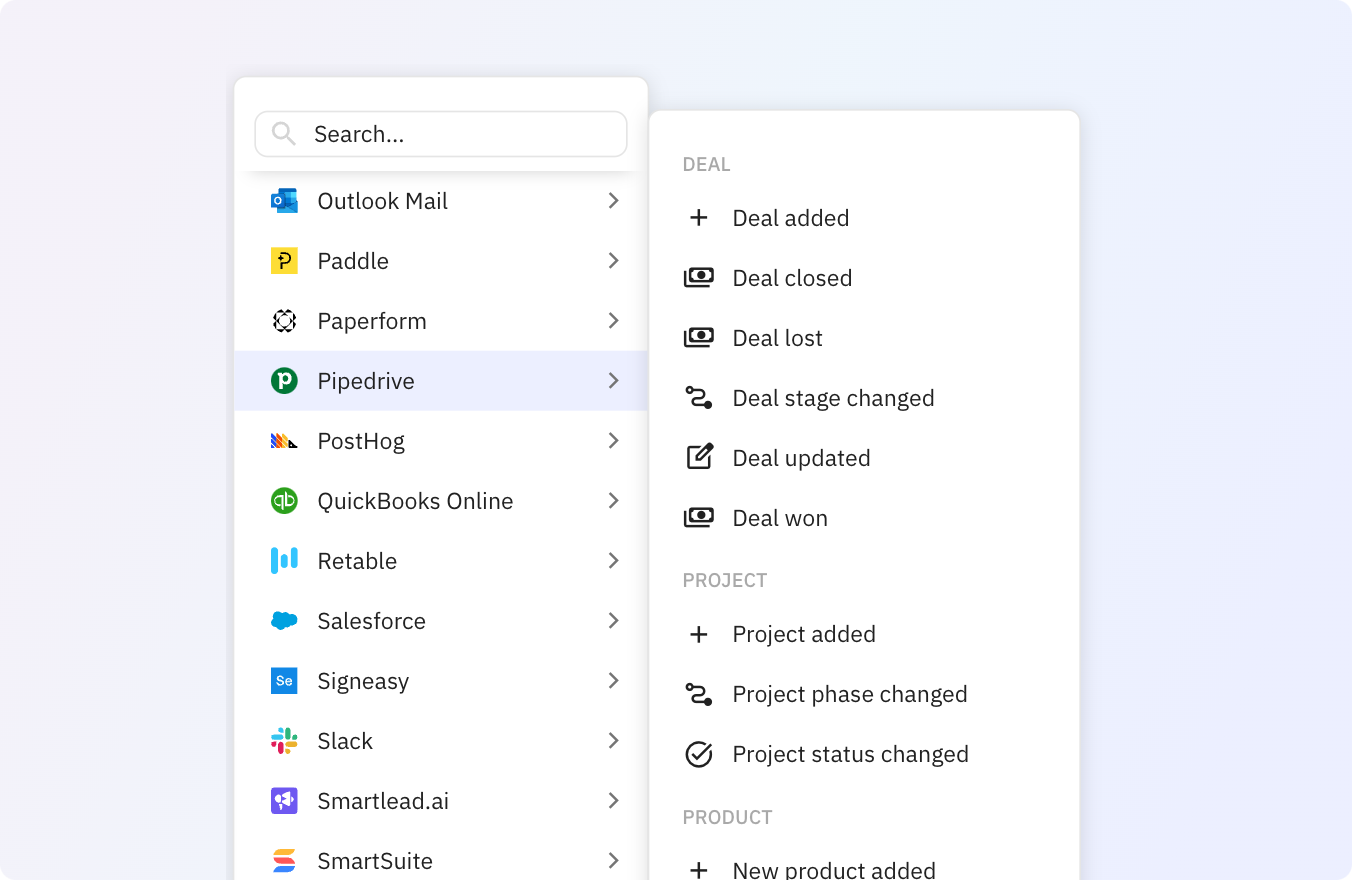Click the plus icon beside Deal added
Screen dimensions: 1352x880
(699, 218)
